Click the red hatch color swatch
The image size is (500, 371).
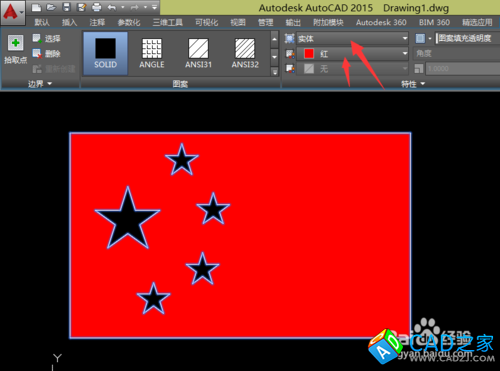click(x=309, y=53)
